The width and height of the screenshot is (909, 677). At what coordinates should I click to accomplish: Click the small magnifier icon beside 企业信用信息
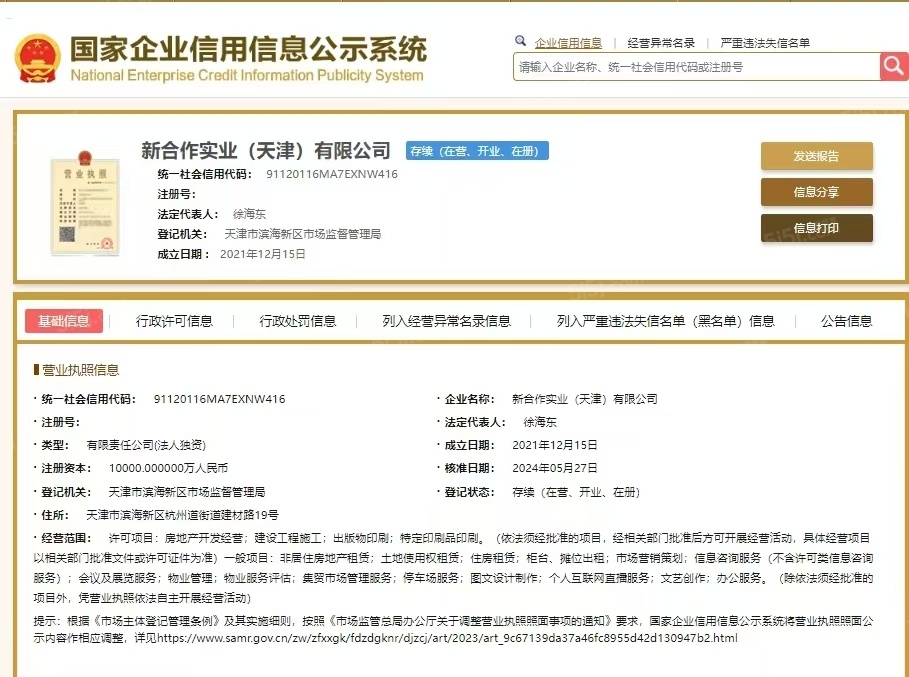pyautogui.click(x=520, y=42)
